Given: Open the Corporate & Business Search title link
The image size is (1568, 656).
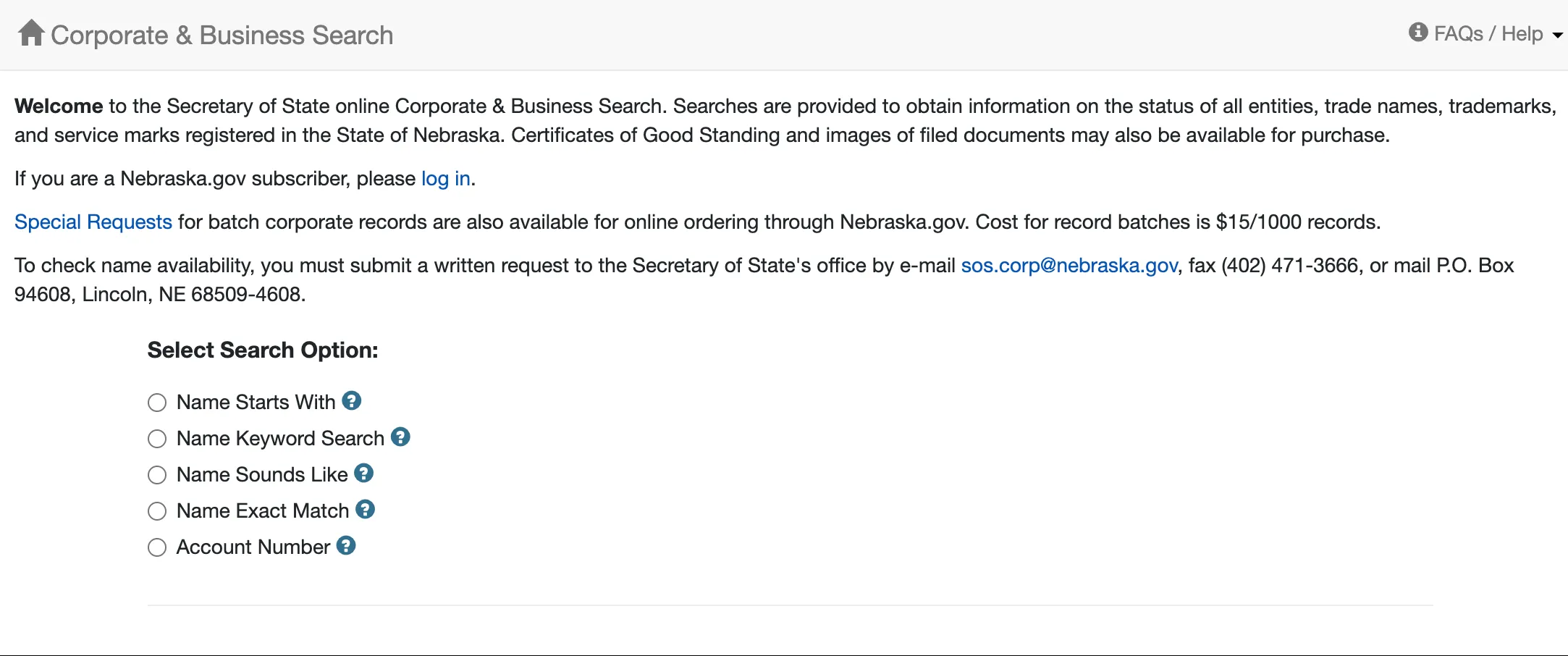Looking at the screenshot, I should pos(222,35).
